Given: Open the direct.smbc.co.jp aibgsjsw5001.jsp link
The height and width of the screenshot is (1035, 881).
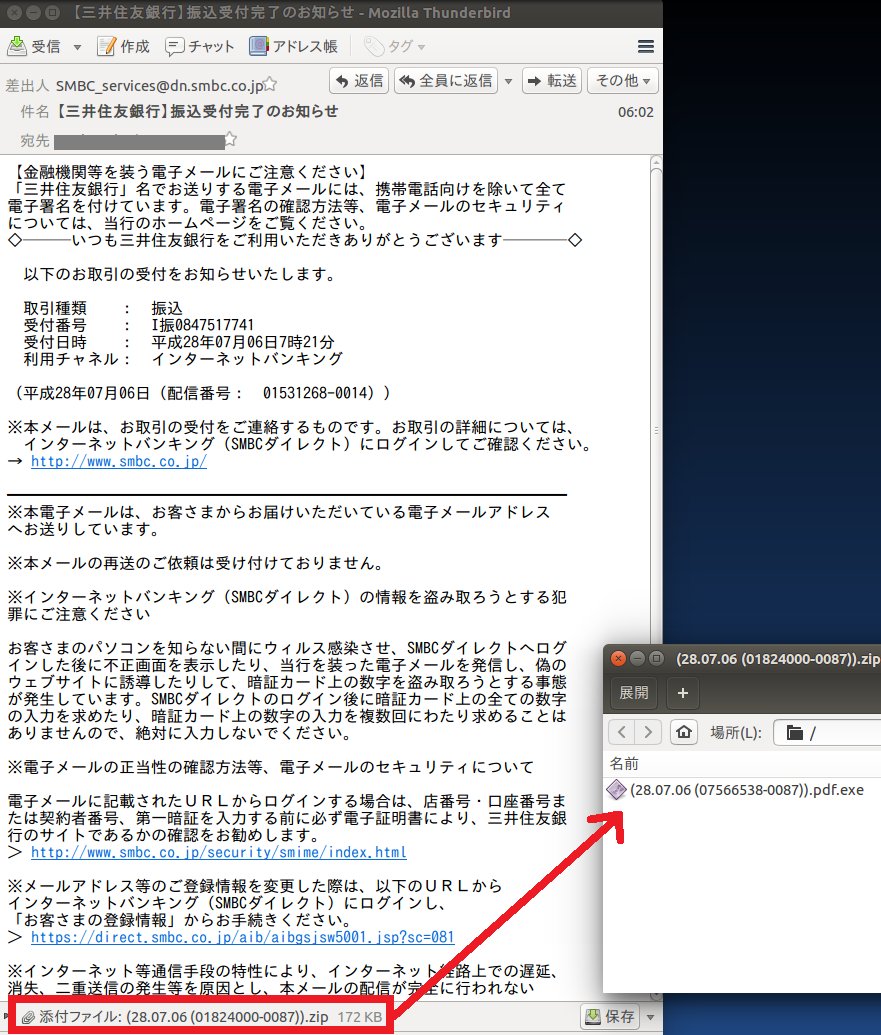Looking at the screenshot, I should click(242, 937).
